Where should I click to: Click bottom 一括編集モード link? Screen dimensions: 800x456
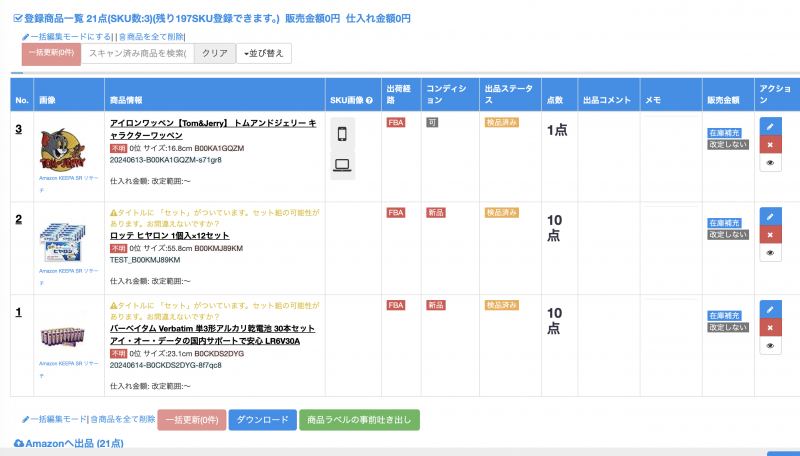pos(54,419)
